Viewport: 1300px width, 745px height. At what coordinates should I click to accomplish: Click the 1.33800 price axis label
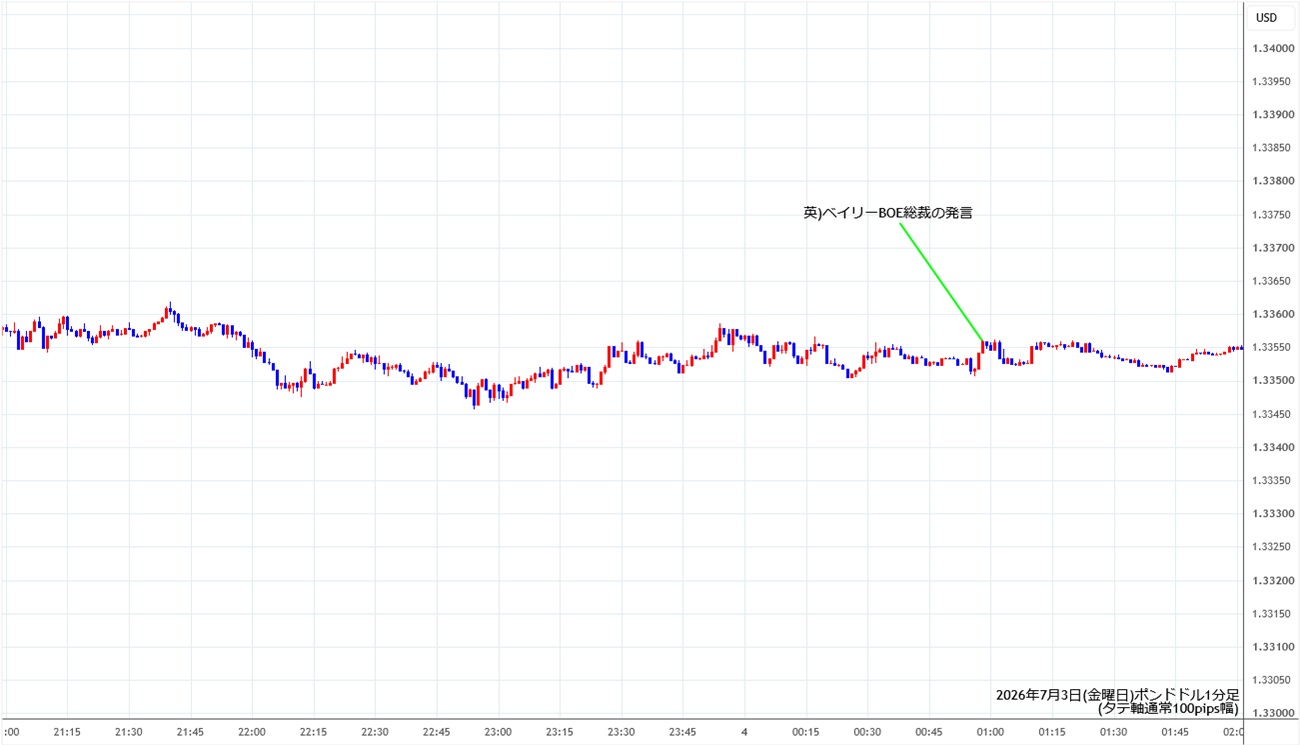(x=1271, y=181)
